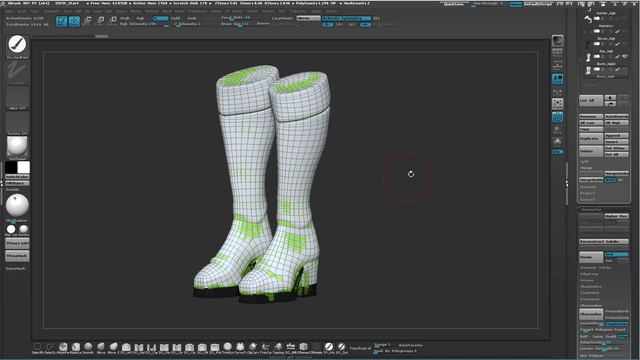Open the material sphere picker
This screenshot has width=640, height=360.
point(17,147)
